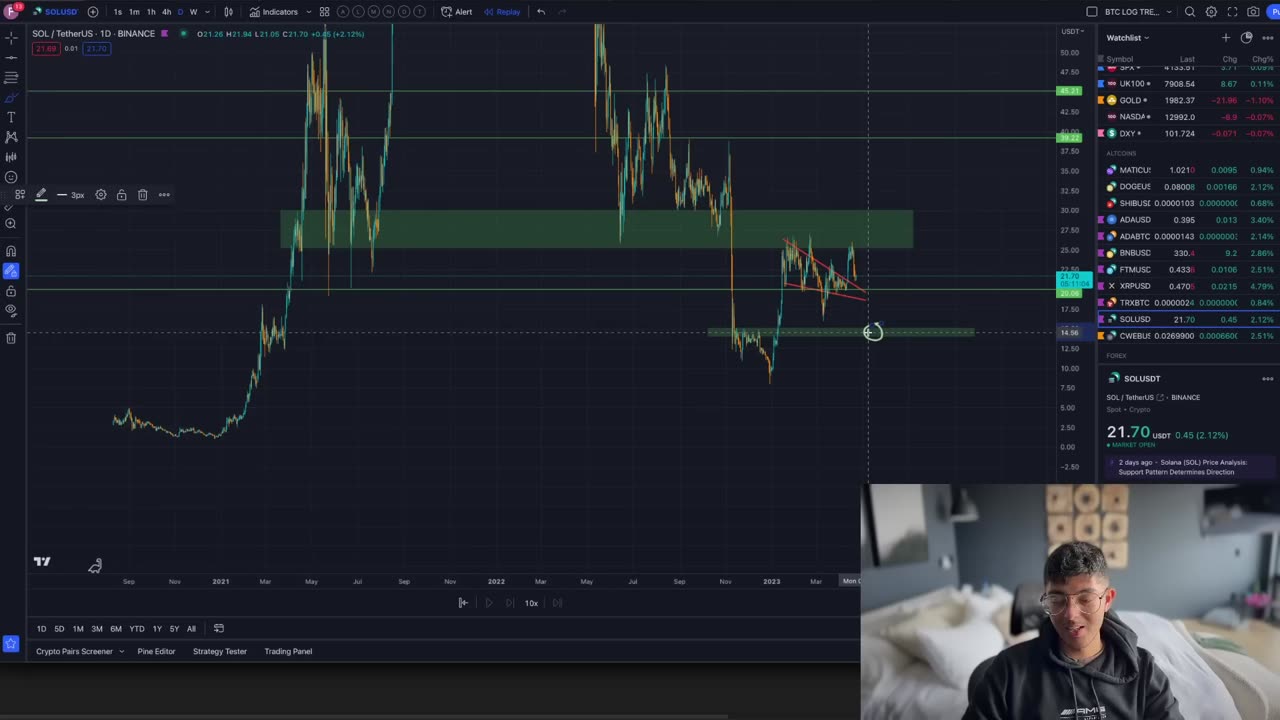Expand the Watchlist name dropdown
Viewport: 1280px width, 720px height.
pyautogui.click(x=1128, y=38)
